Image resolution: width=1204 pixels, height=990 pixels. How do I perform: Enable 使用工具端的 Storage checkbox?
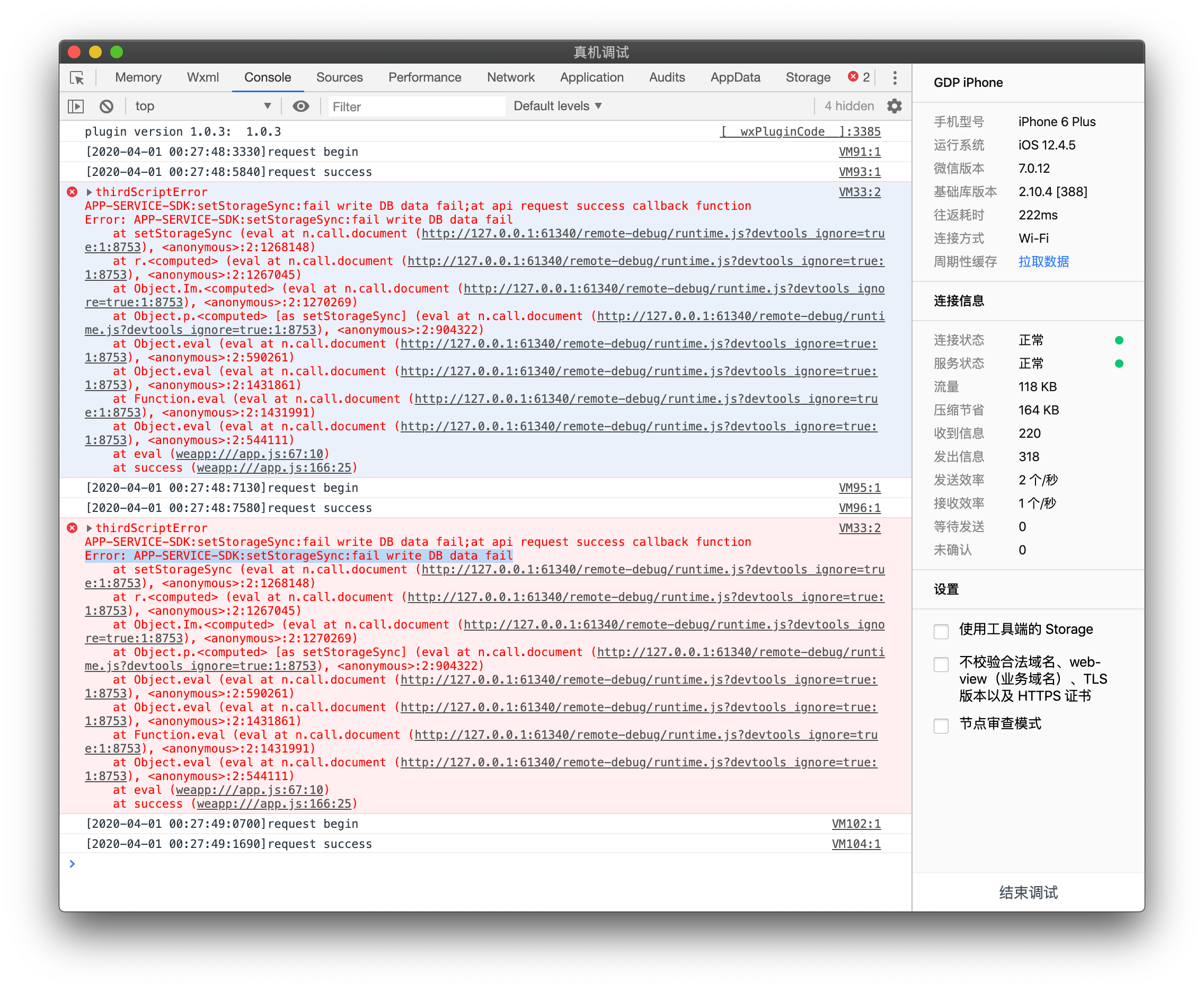coord(941,631)
